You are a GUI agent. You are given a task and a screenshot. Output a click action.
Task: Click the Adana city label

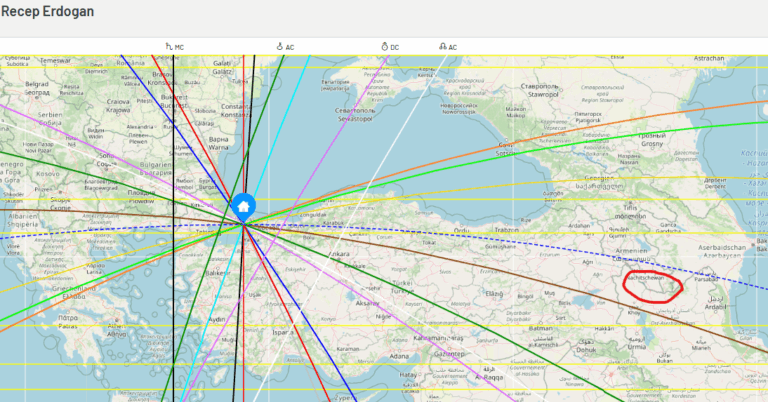(x=399, y=356)
